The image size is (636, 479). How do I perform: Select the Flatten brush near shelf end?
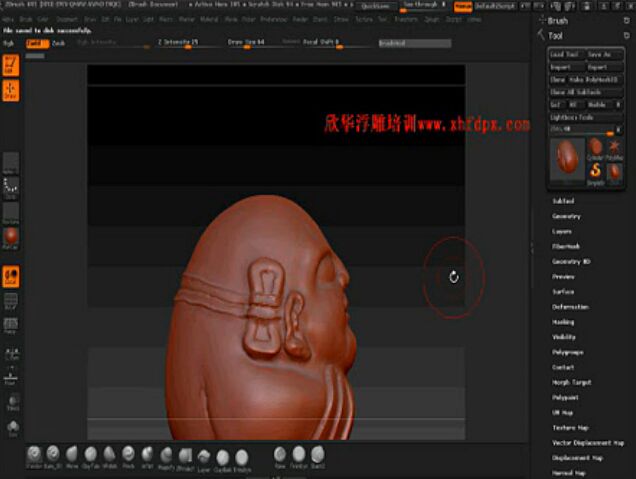299,457
